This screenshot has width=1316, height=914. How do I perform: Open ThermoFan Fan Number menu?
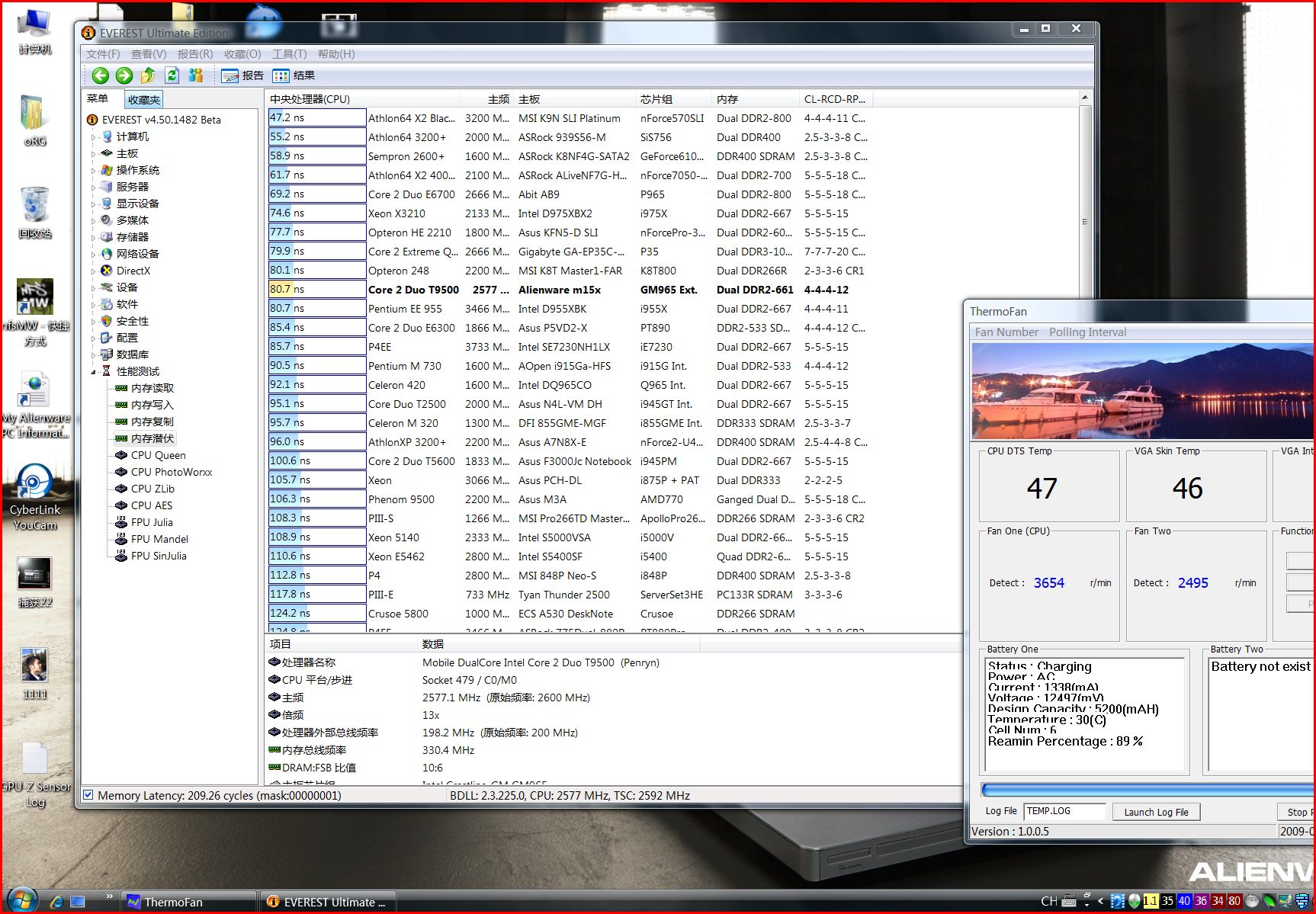coord(1006,332)
